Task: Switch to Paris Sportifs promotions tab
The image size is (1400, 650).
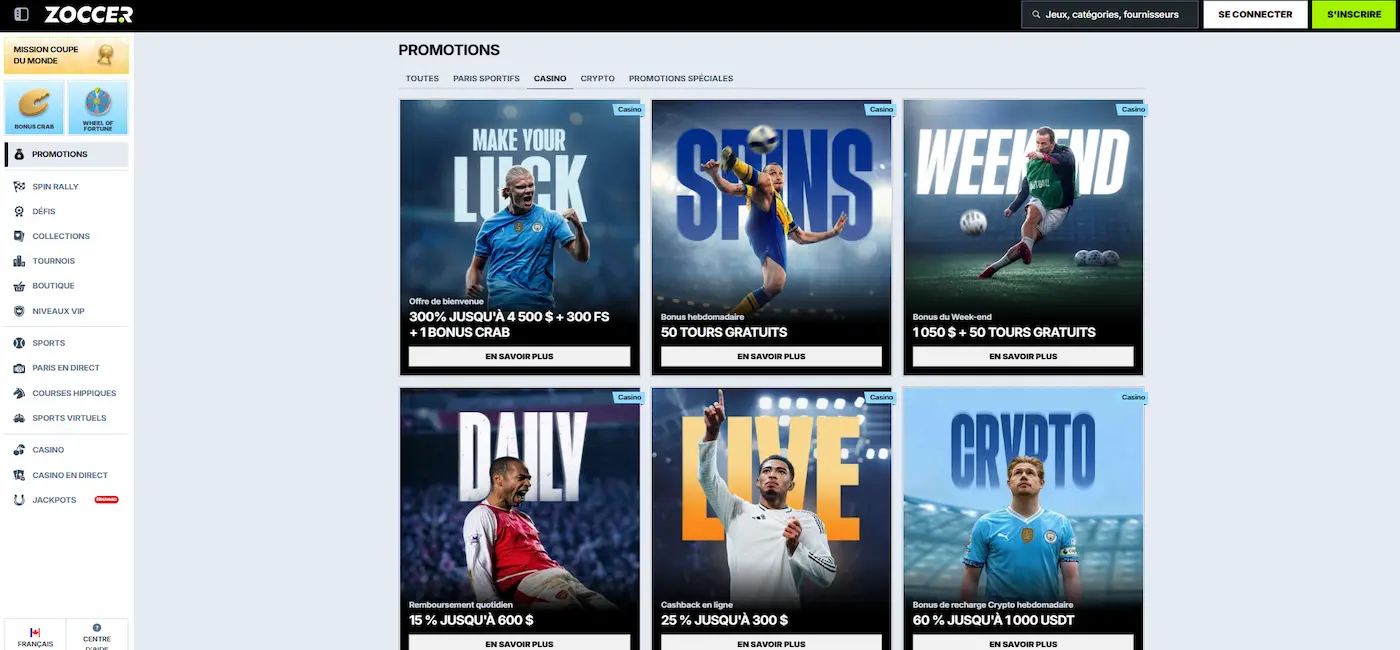Action: tap(486, 78)
